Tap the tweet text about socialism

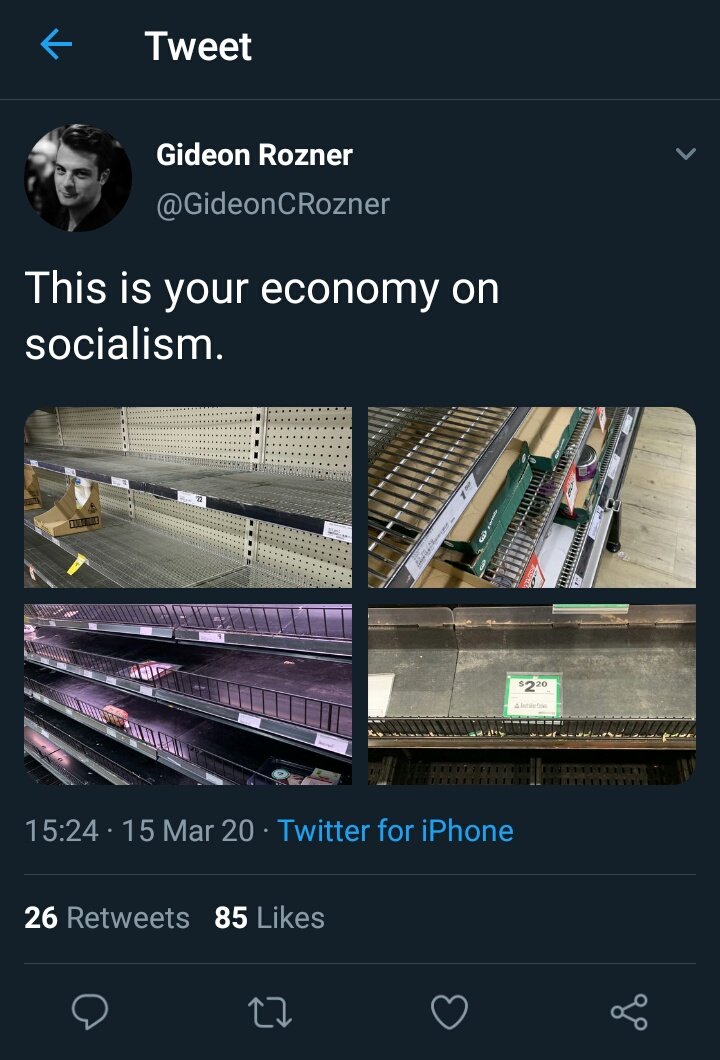(261, 316)
